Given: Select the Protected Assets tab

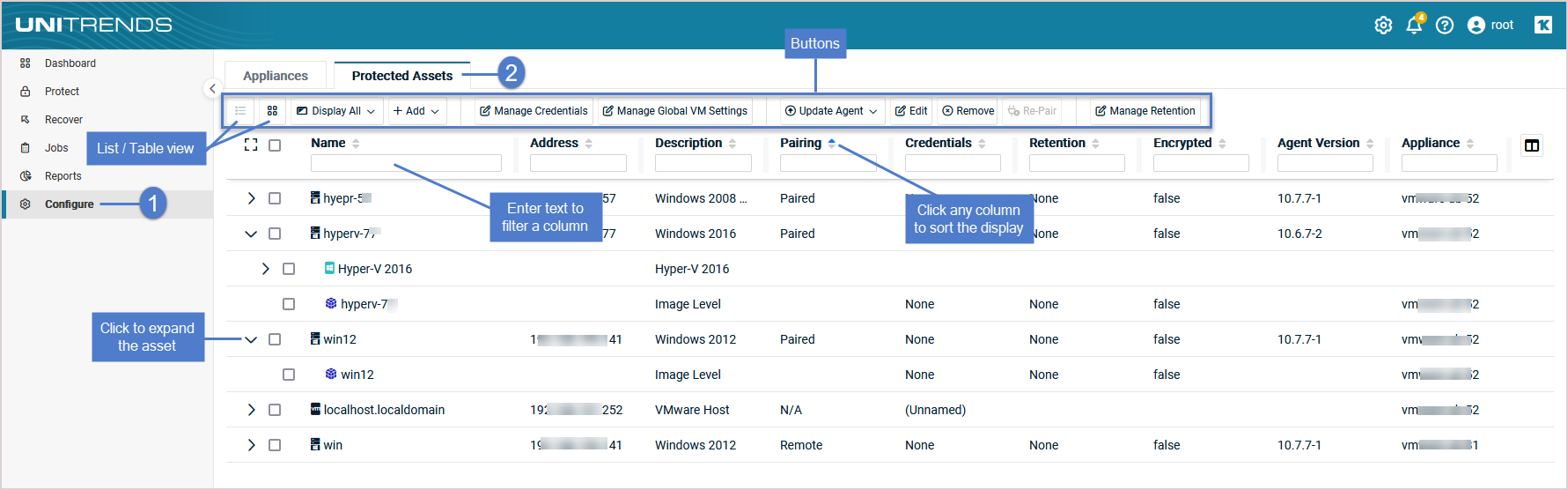Looking at the screenshot, I should coord(402,76).
